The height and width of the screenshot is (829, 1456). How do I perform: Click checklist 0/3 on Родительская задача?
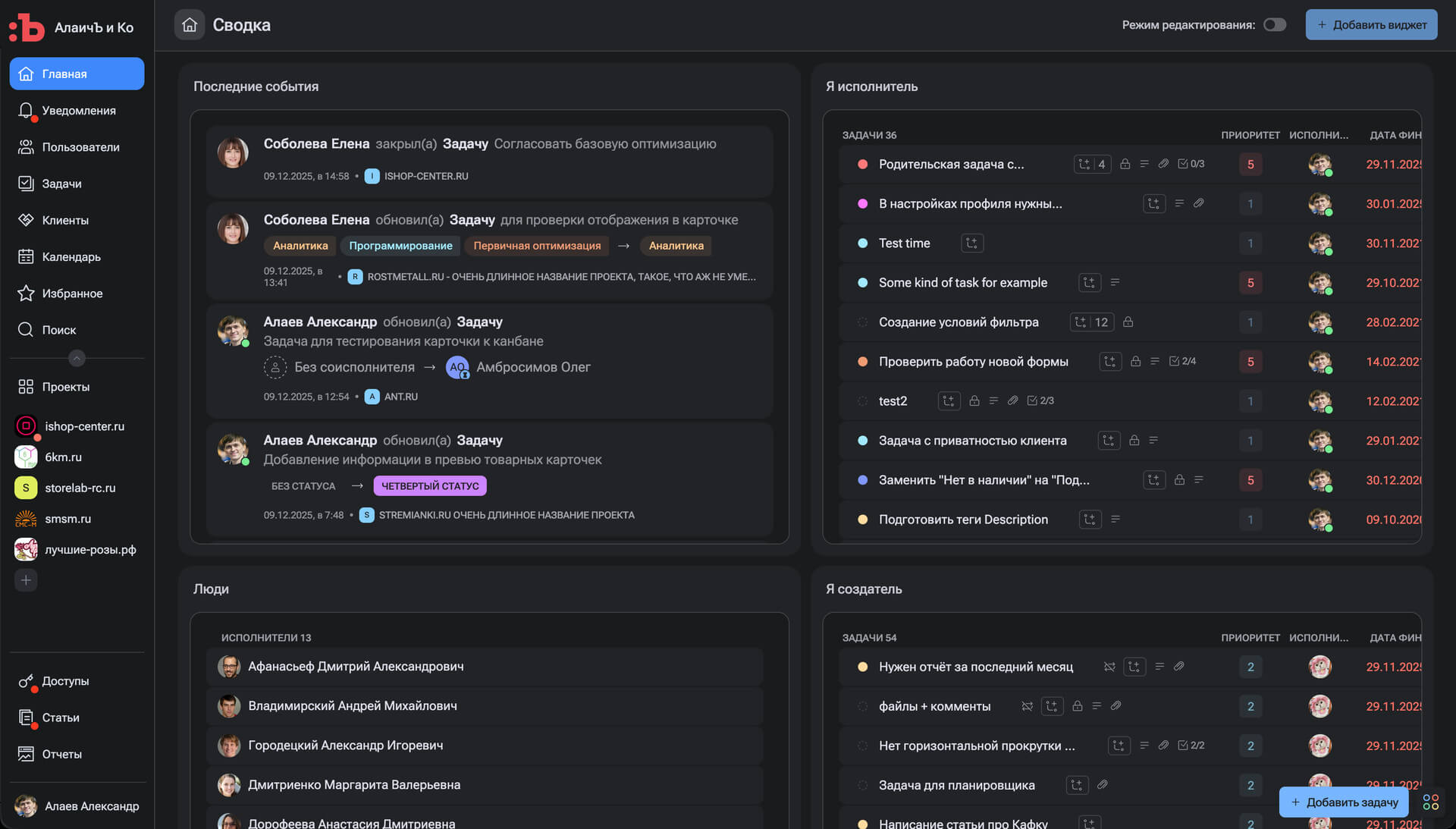(1191, 164)
